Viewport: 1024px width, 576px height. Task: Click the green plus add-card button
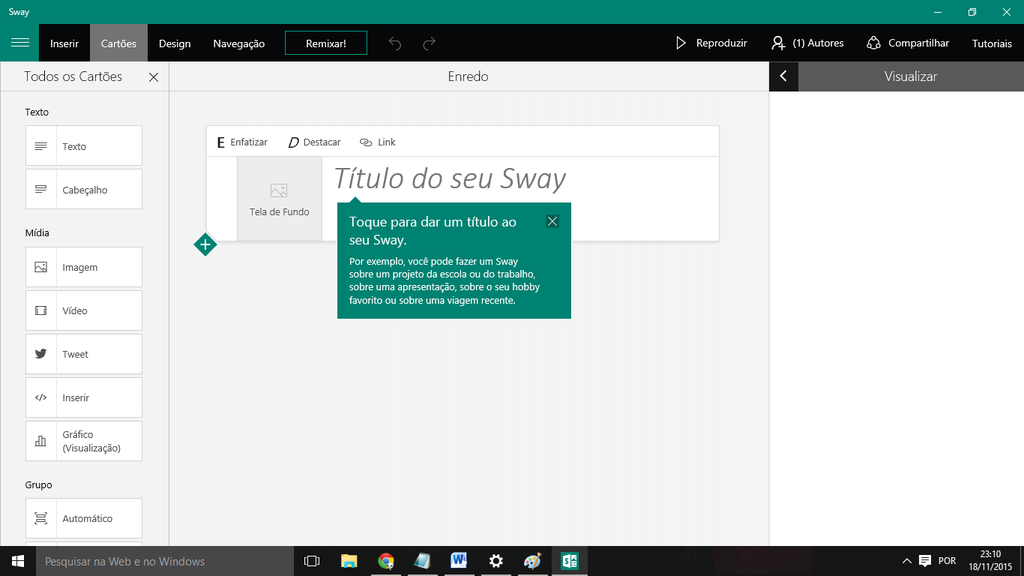tap(205, 245)
